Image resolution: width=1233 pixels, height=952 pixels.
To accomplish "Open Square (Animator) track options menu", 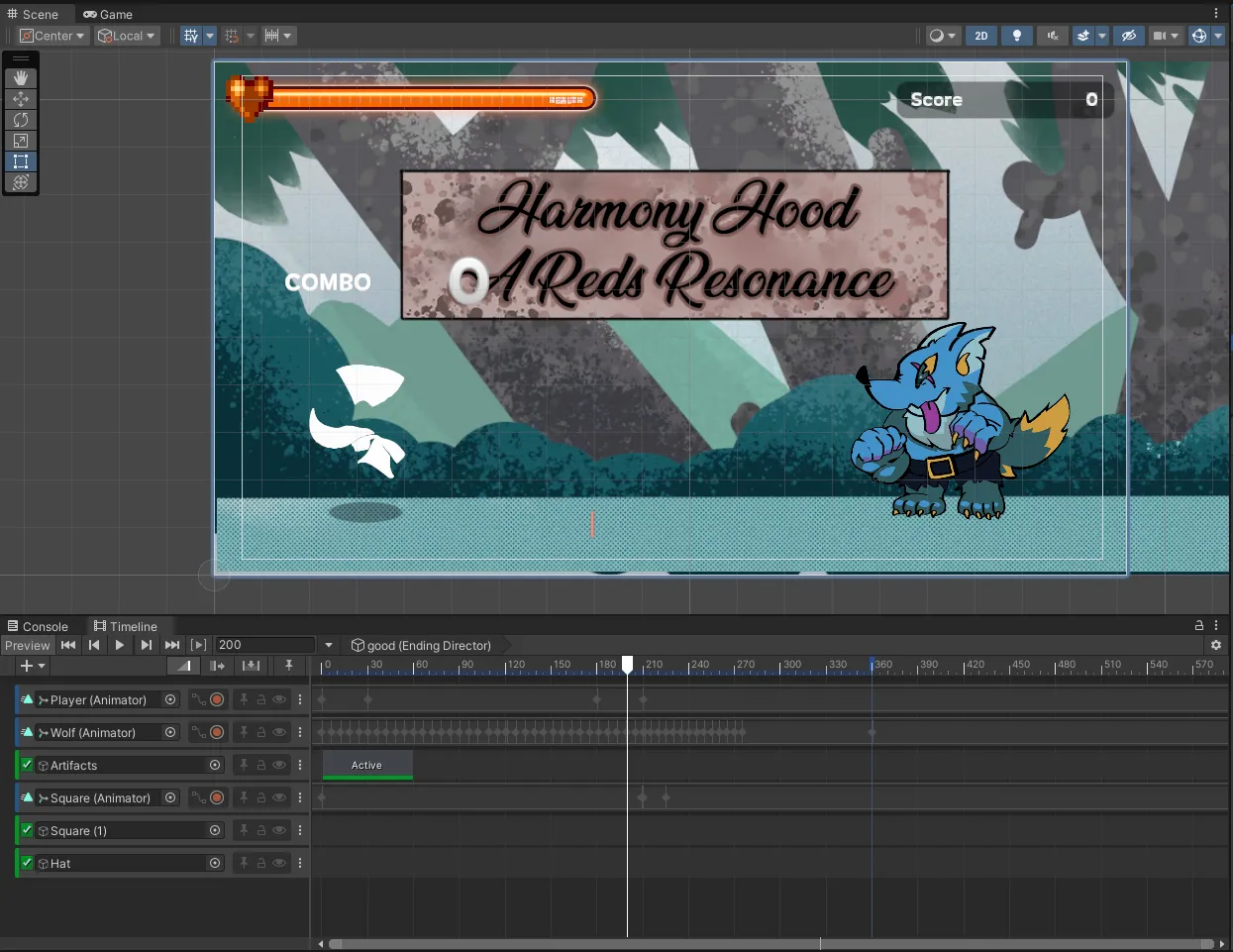I will [x=300, y=797].
